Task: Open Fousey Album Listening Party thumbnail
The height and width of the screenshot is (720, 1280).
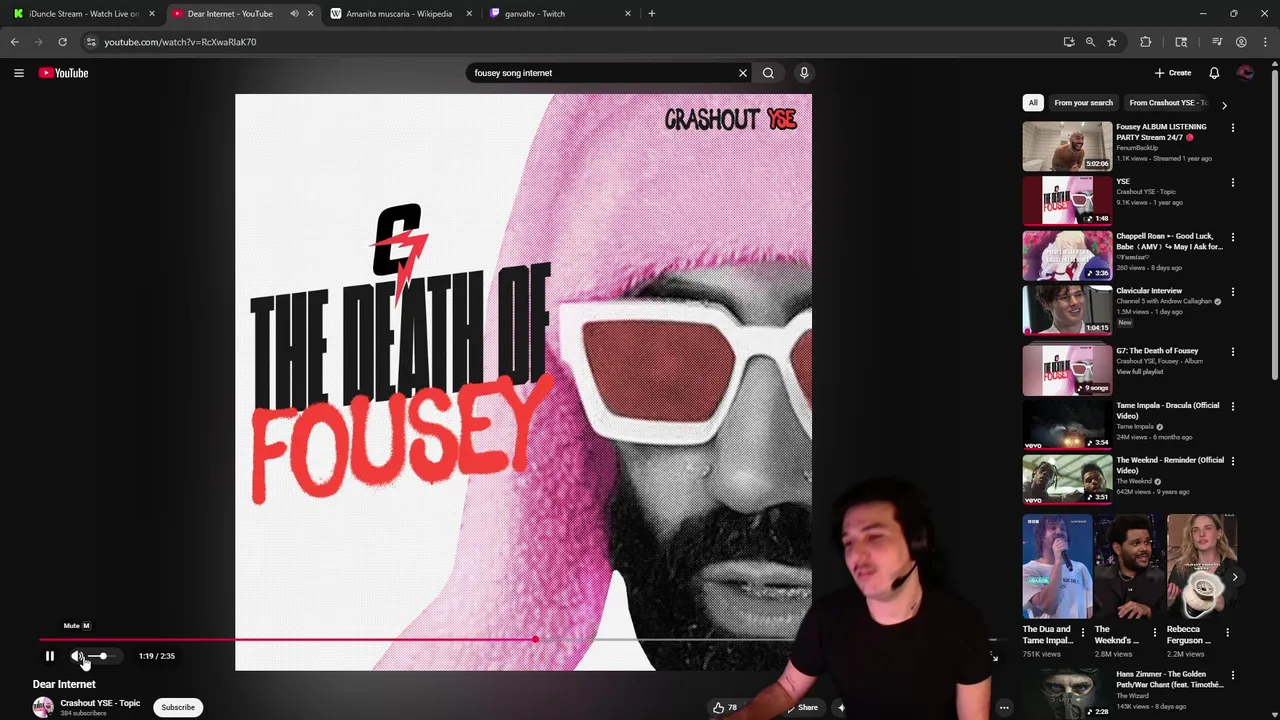Action: point(1067,146)
